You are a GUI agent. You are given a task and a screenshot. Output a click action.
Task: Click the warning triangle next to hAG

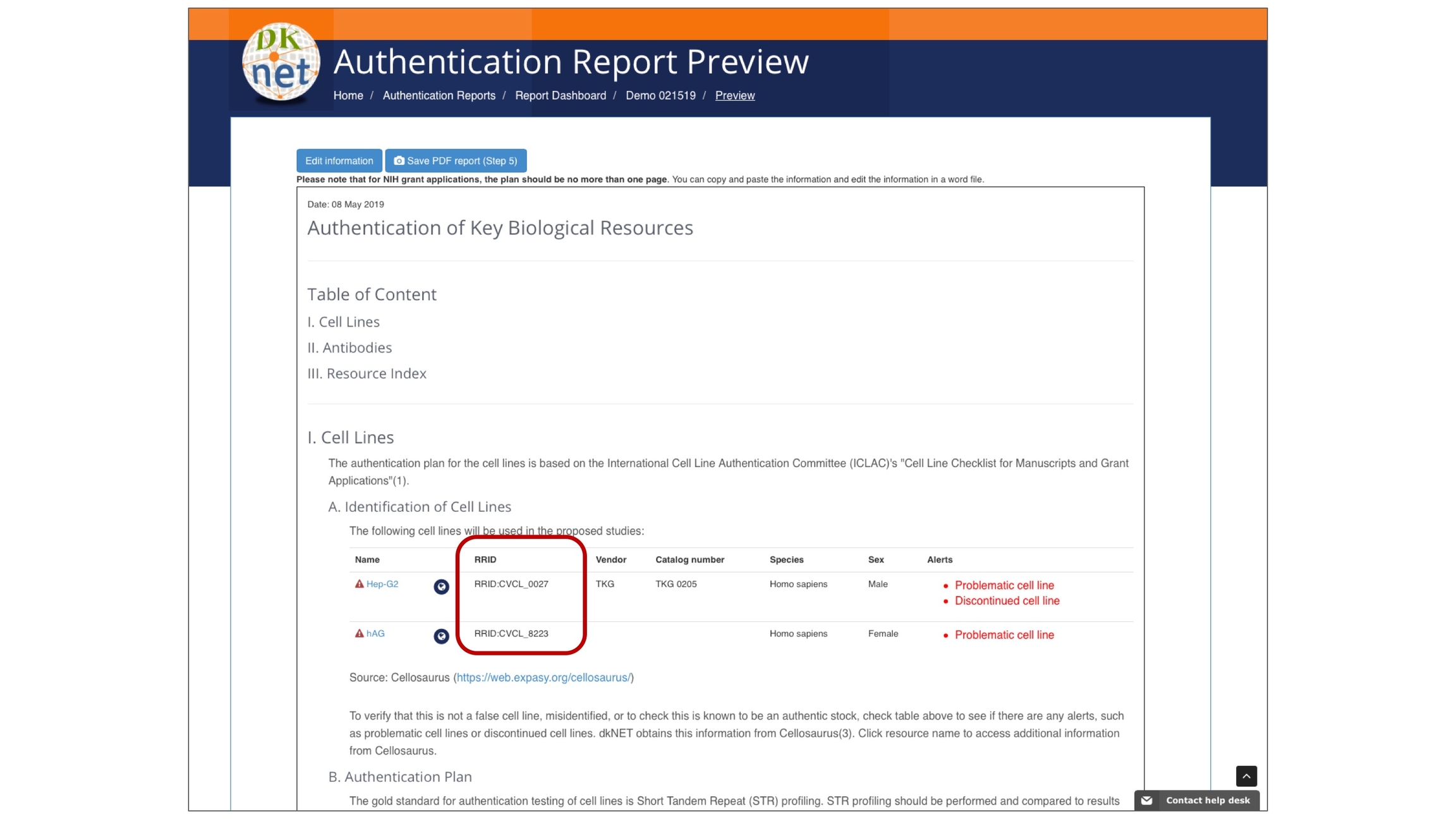pyautogui.click(x=359, y=633)
